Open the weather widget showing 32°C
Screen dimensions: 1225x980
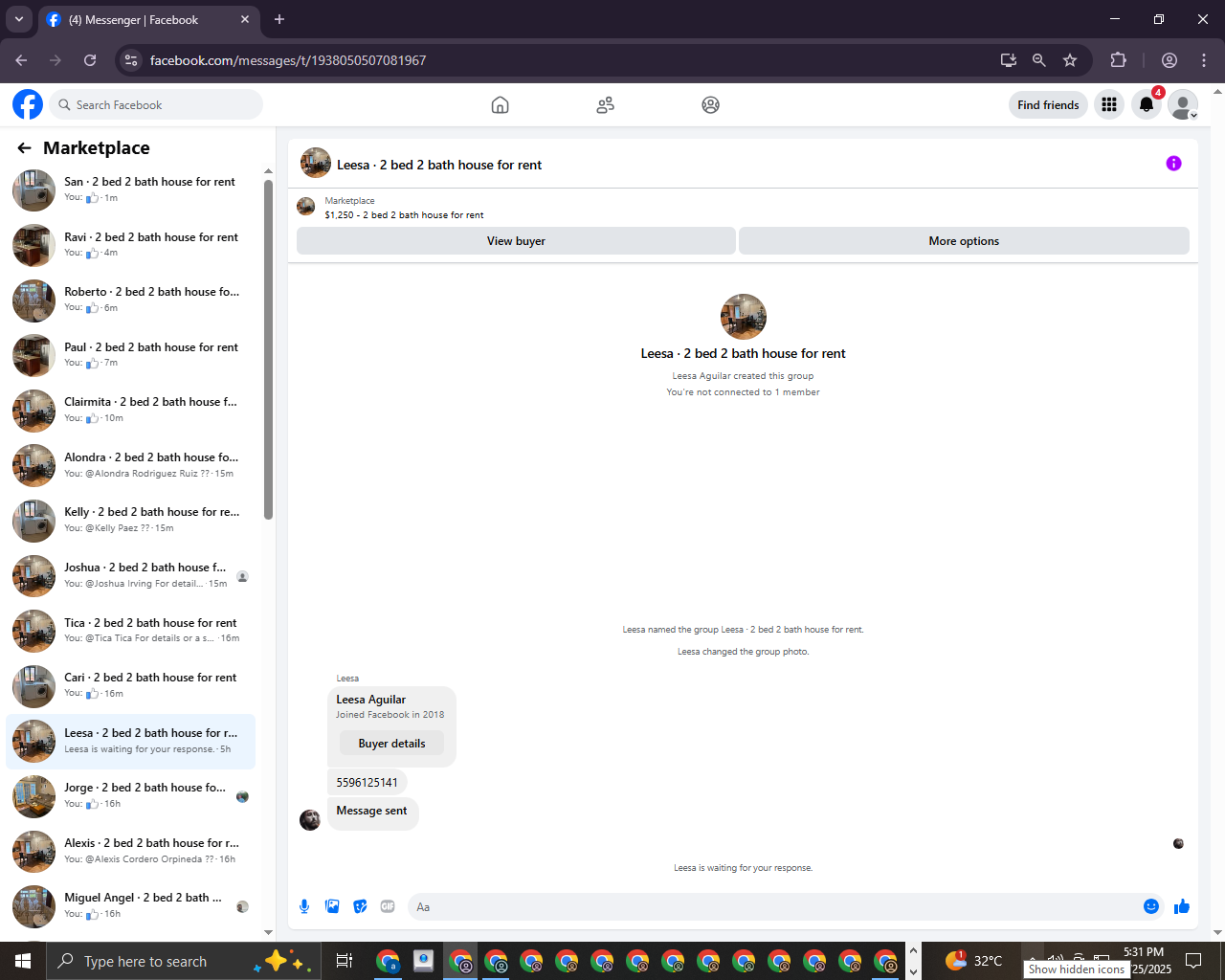(973, 961)
